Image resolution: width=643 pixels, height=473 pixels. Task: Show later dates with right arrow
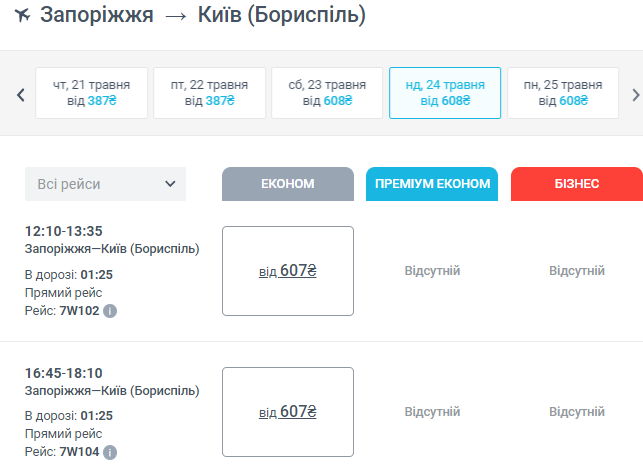[x=634, y=95]
